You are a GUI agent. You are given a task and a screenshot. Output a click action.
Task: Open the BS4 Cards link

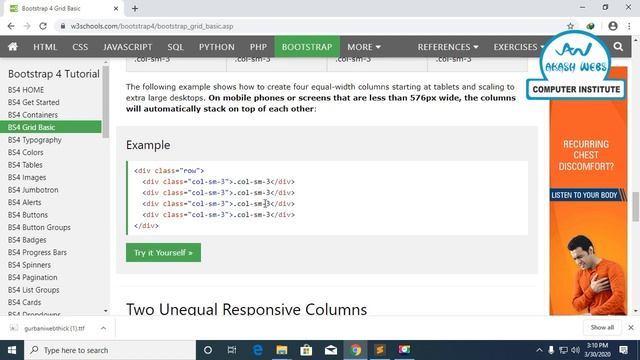pos(24,302)
